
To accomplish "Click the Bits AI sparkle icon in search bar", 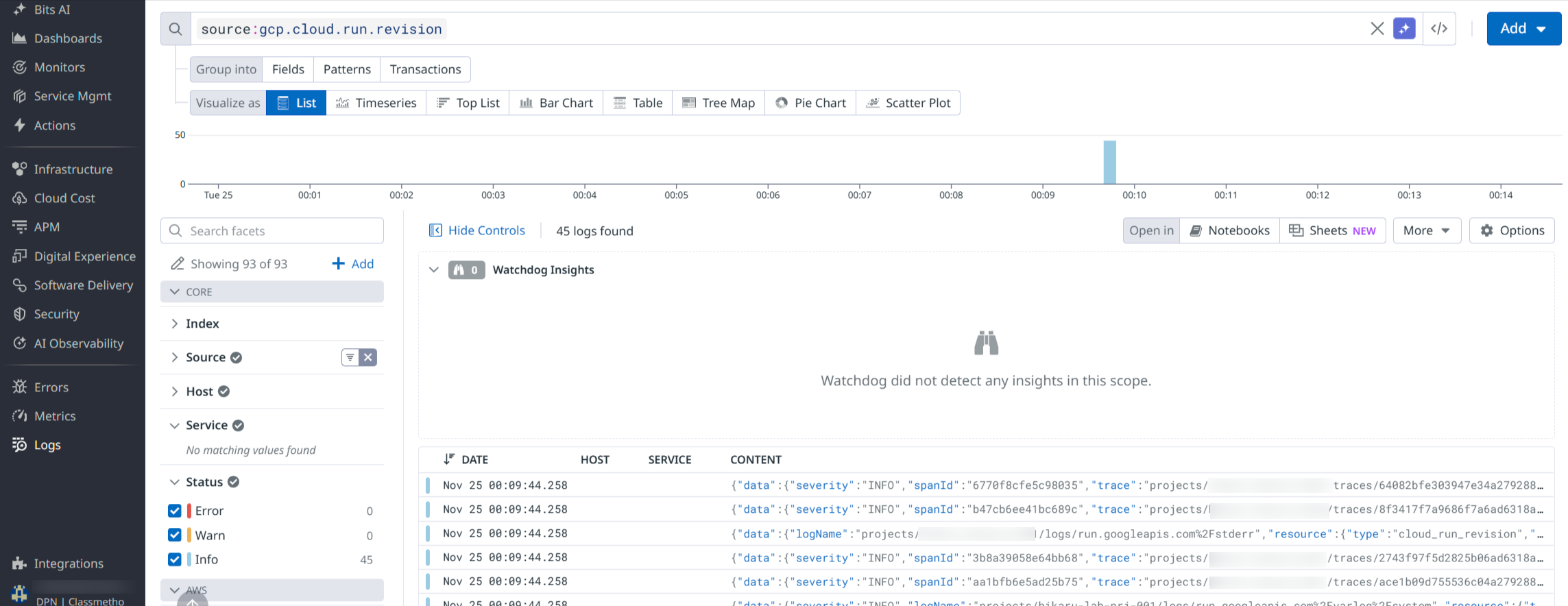I will 1403,29.
